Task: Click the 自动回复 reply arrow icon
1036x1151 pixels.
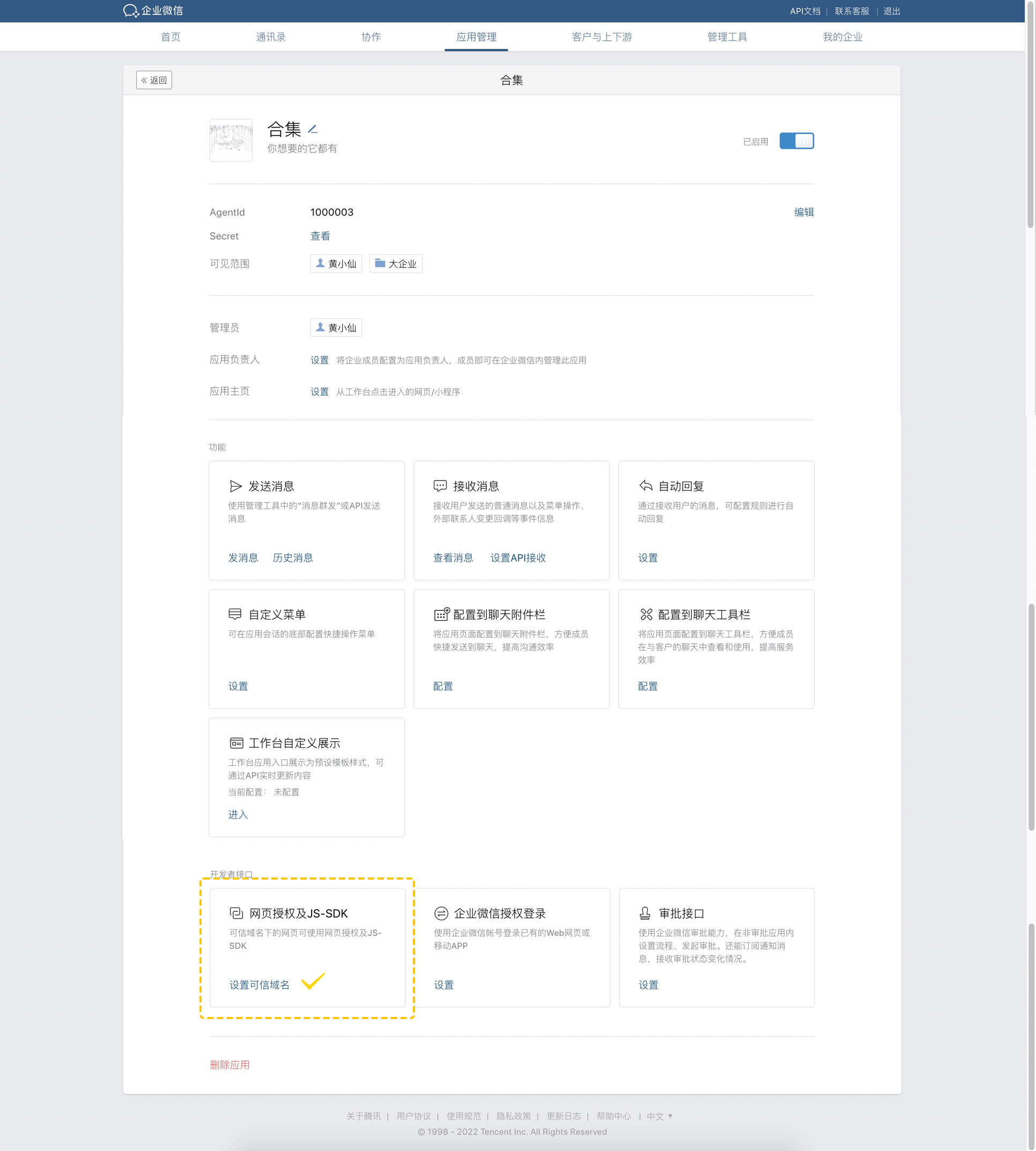Action: click(646, 485)
